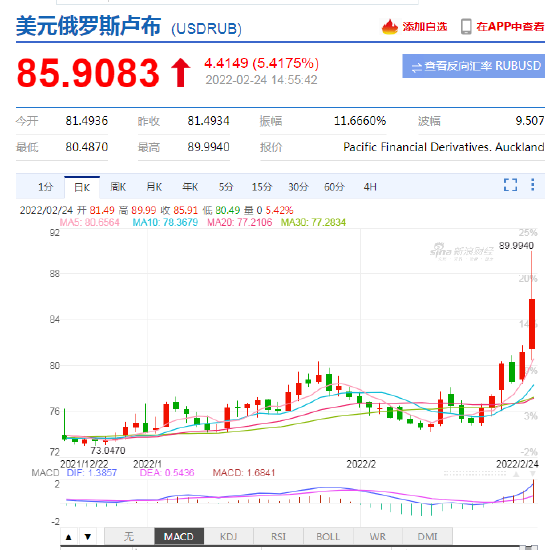Click the down triangle indicator arrow
The height and width of the screenshot is (550, 550).
coord(88,537)
